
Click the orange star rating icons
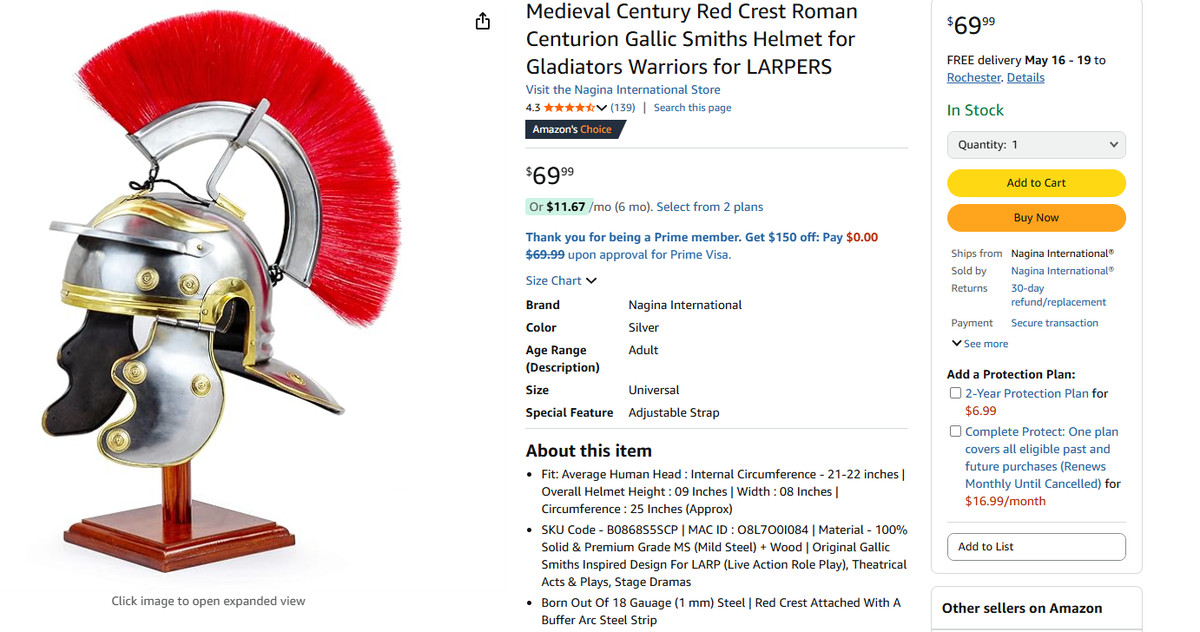569,108
